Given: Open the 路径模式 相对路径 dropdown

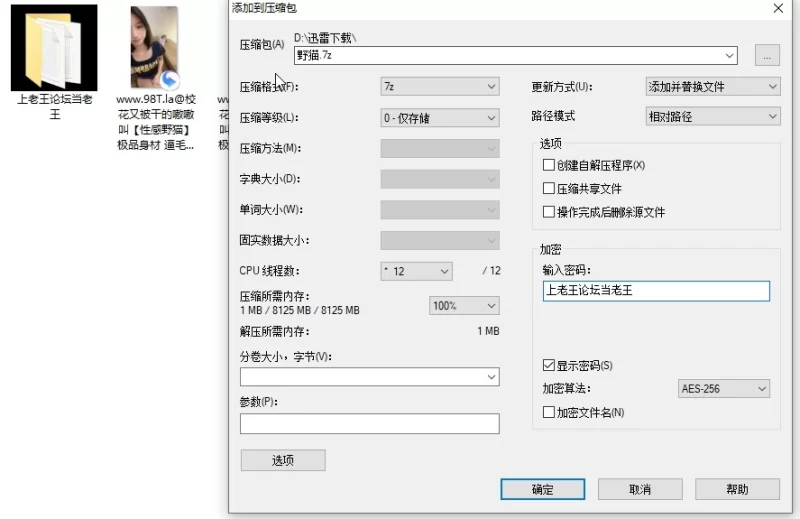Looking at the screenshot, I should tap(713, 116).
